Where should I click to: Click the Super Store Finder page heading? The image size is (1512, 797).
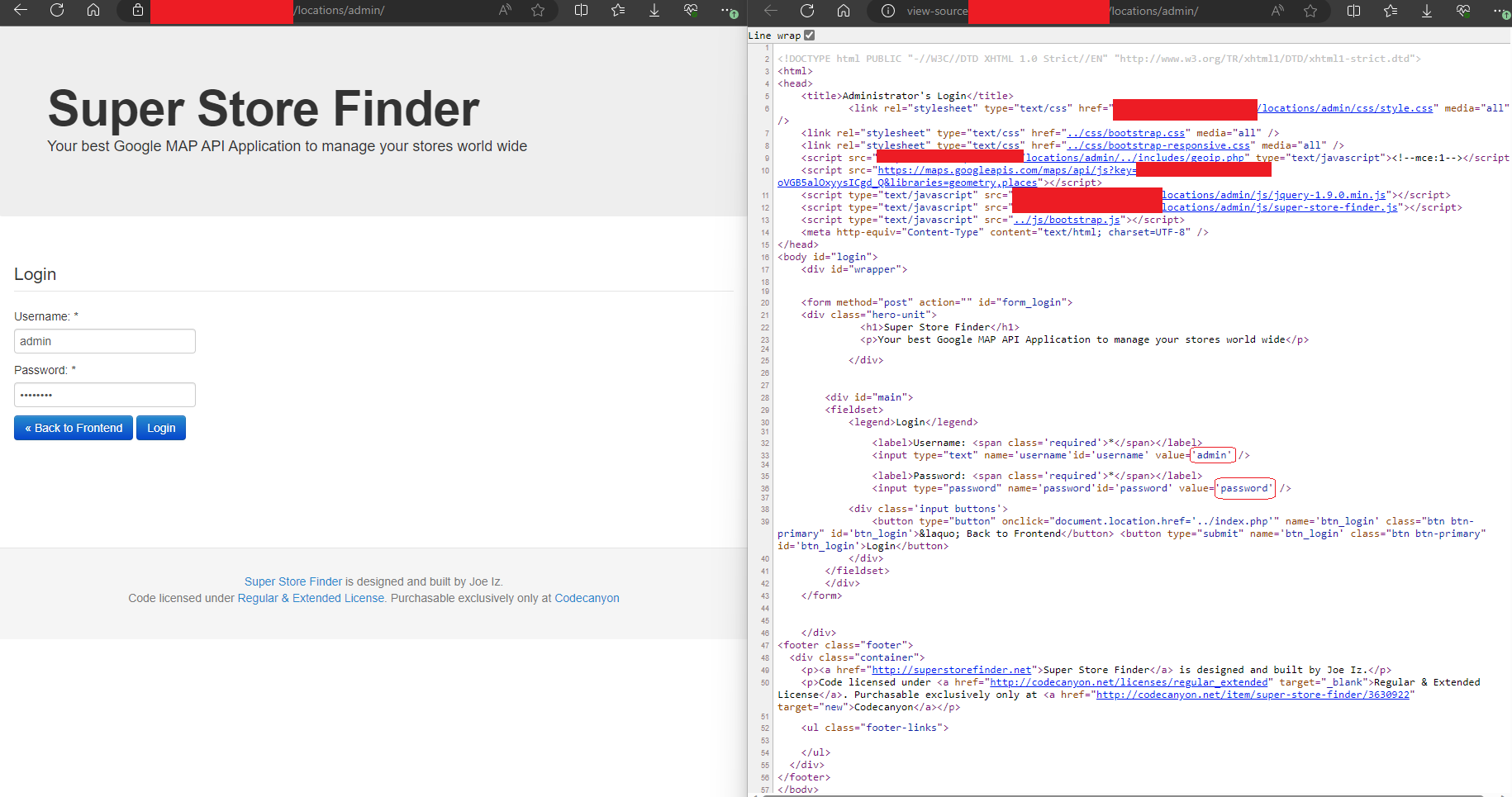(x=264, y=109)
